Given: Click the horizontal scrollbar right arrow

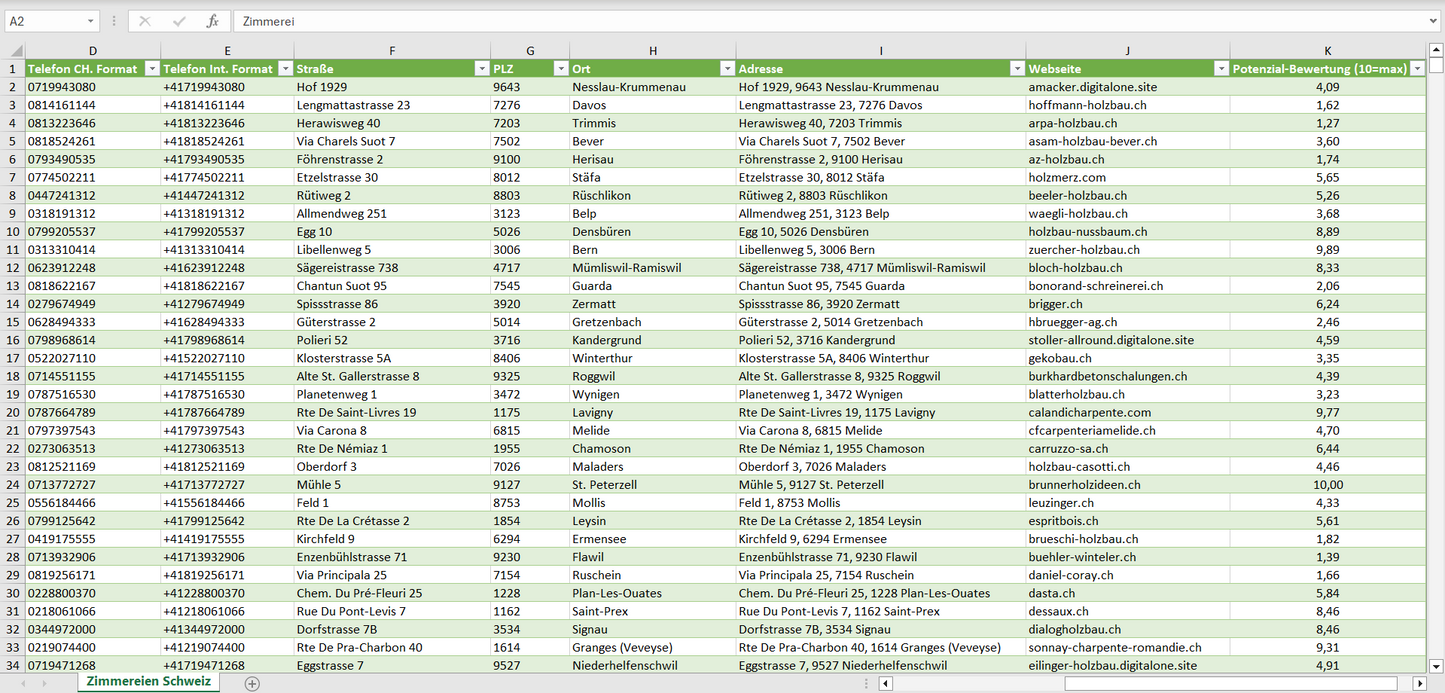Looking at the screenshot, I should coord(1419,684).
